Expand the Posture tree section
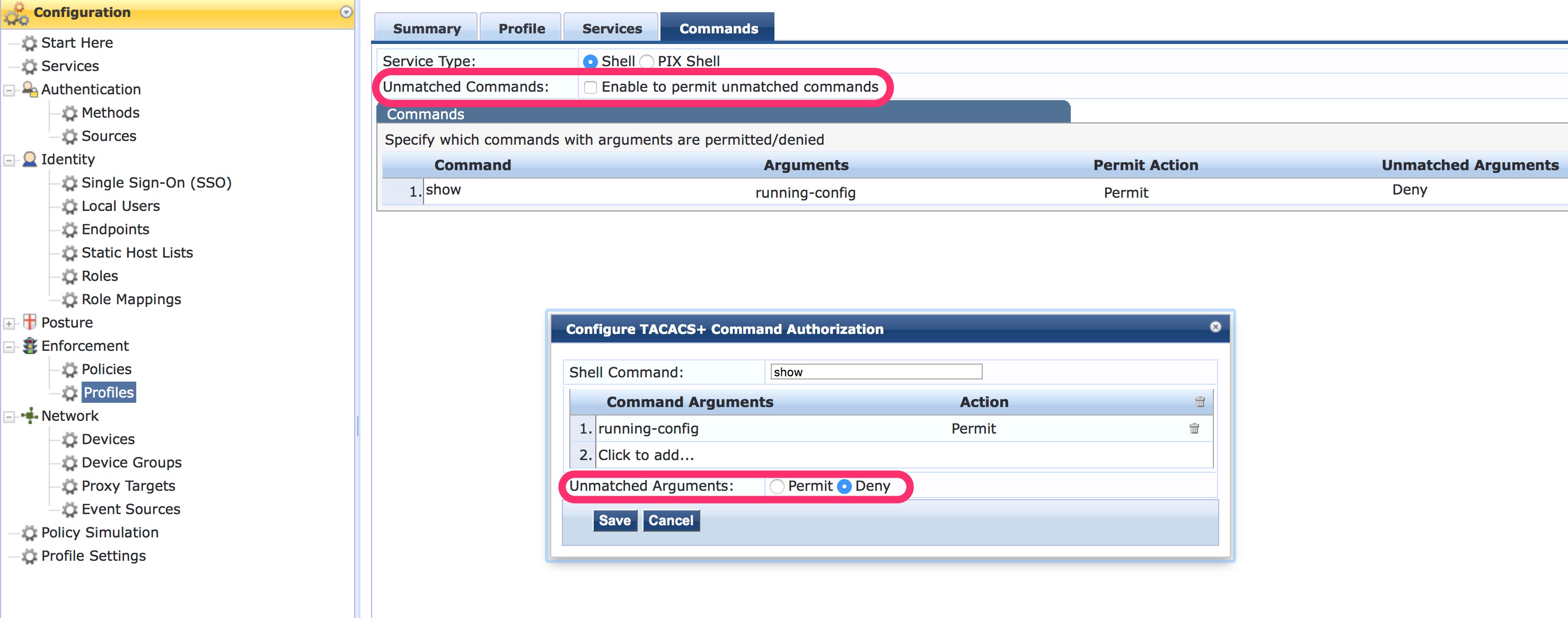The height and width of the screenshot is (618, 1568). click(8, 322)
